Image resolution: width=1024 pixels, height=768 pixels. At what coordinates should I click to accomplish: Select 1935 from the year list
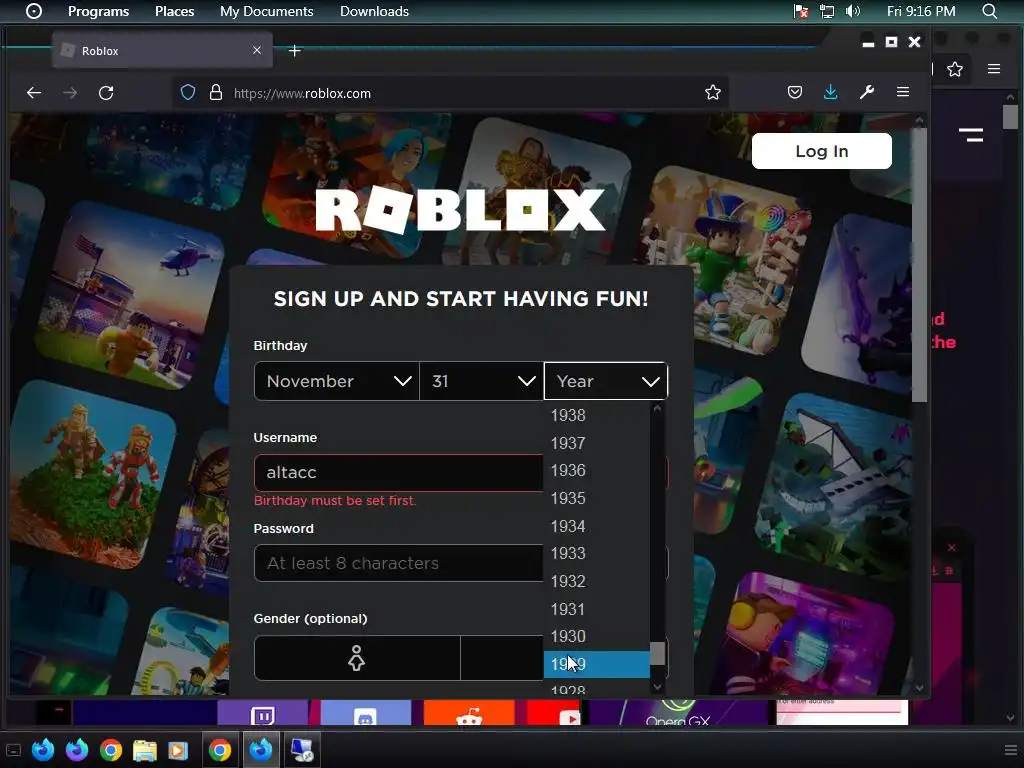pos(597,498)
